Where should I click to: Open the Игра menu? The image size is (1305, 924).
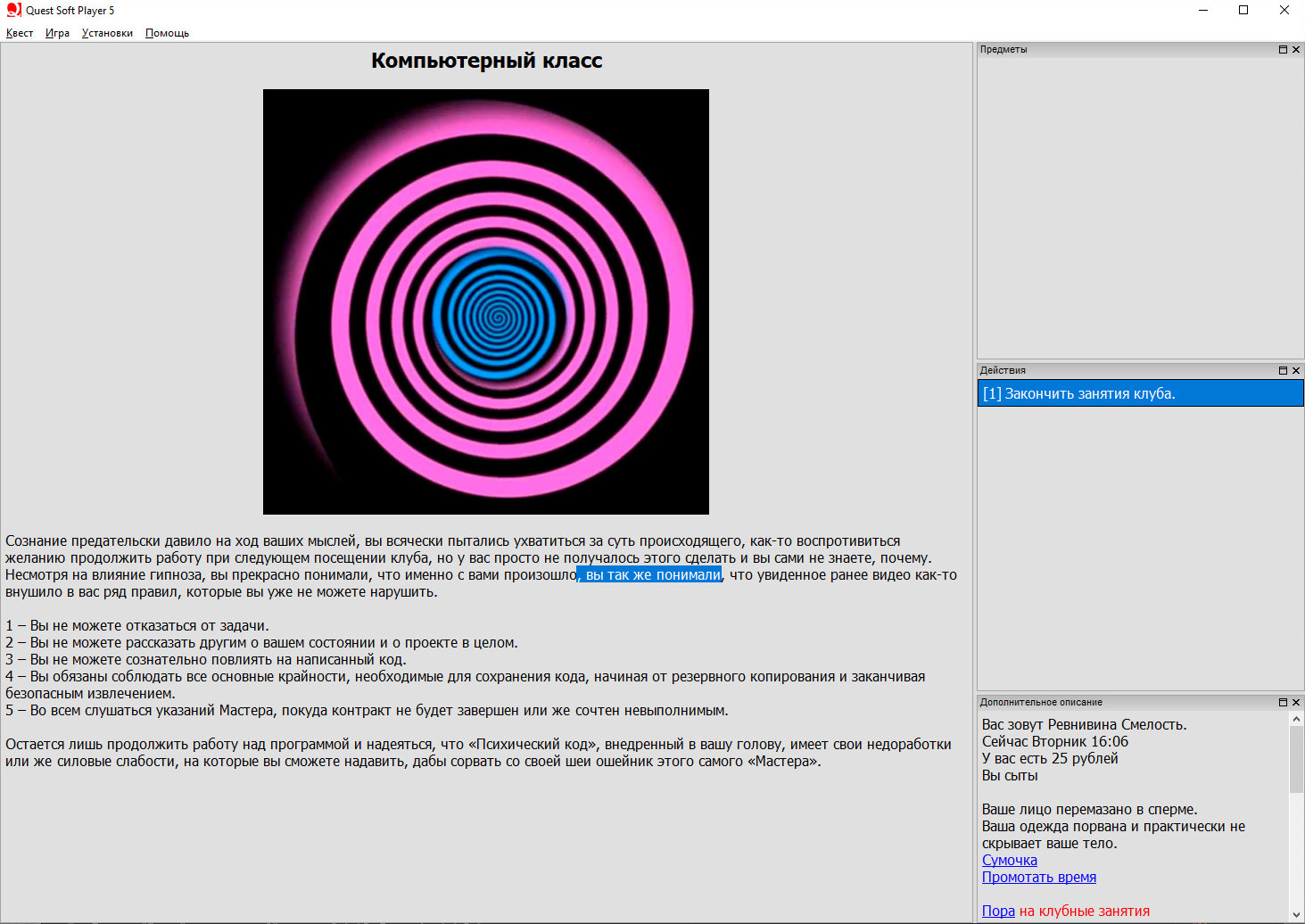(57, 33)
